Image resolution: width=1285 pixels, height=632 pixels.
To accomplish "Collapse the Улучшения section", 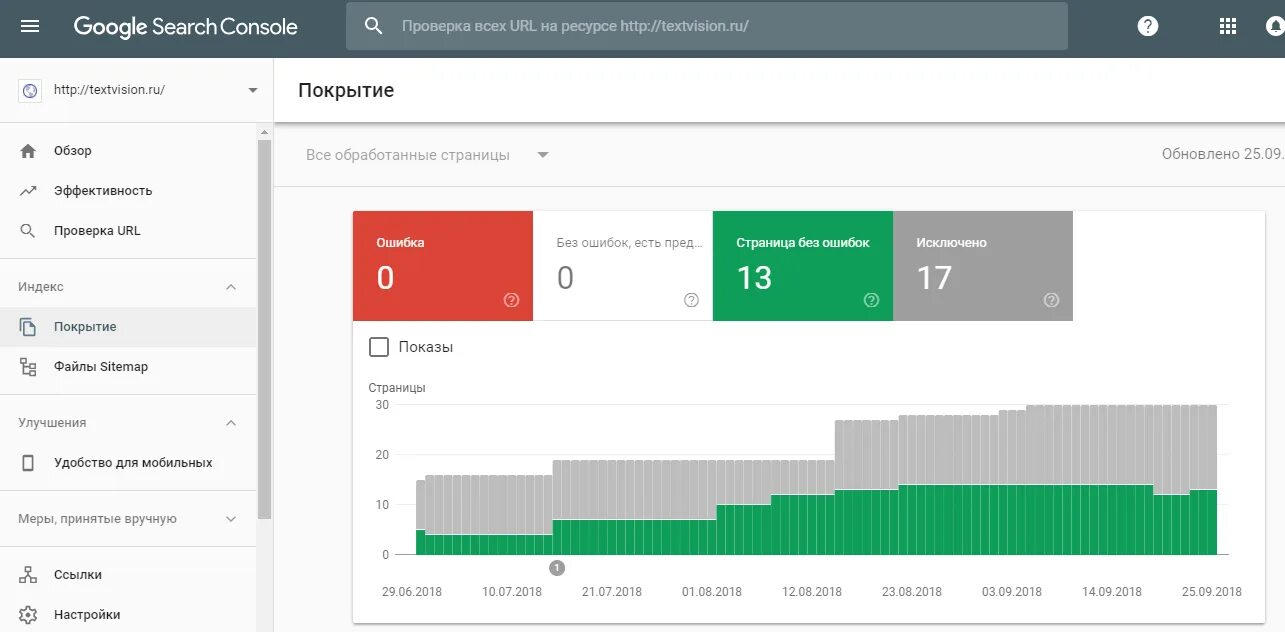I will point(231,423).
